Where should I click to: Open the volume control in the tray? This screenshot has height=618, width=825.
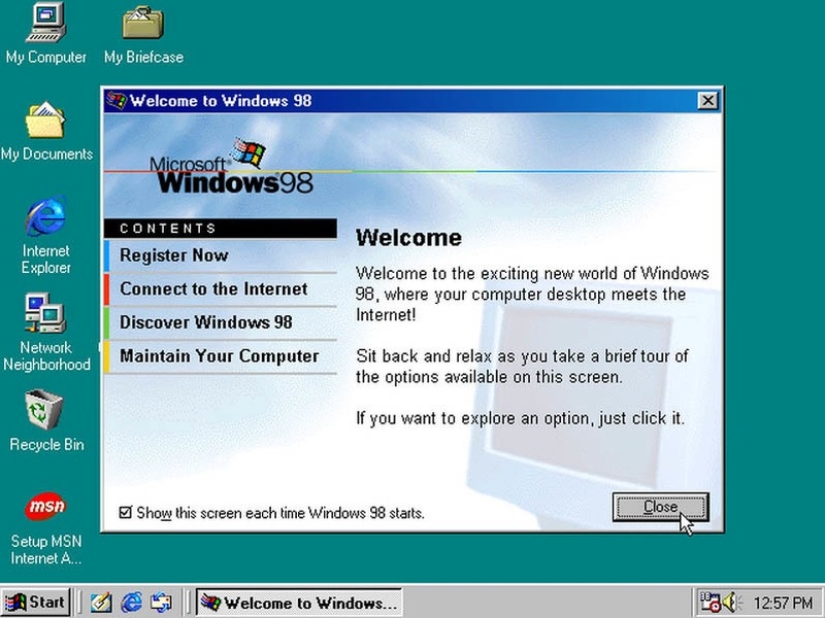click(728, 602)
